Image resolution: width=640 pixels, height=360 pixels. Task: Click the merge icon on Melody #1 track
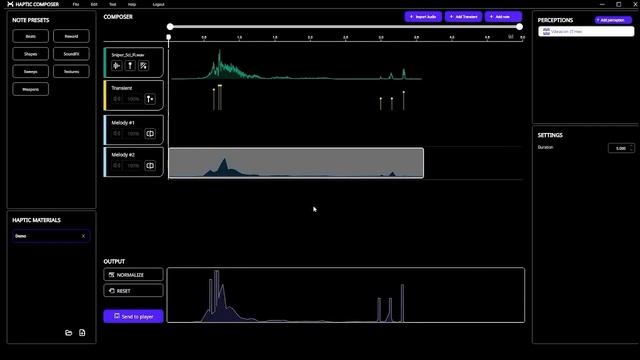150,133
